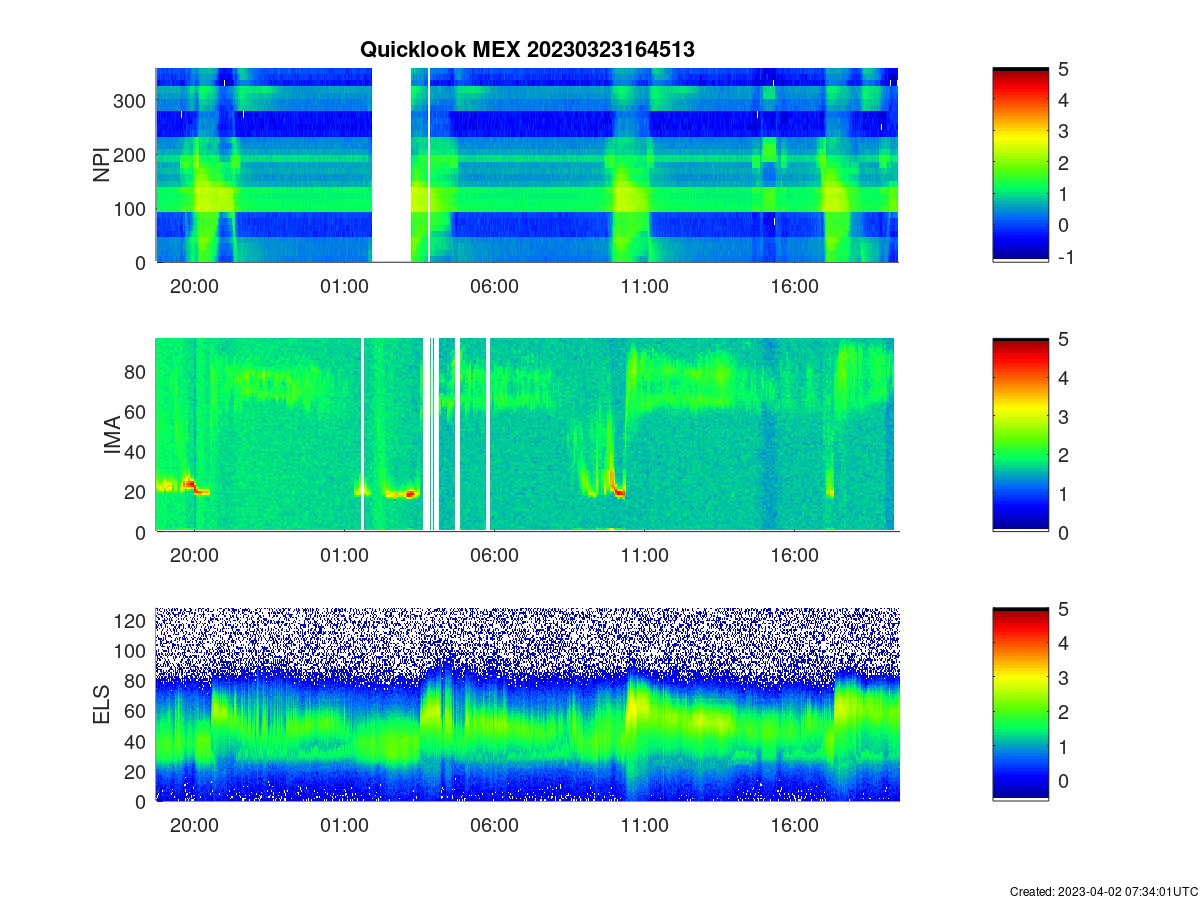Click the 11:00 tick under the ELS plot
1200x900 pixels.
pyautogui.click(x=644, y=826)
